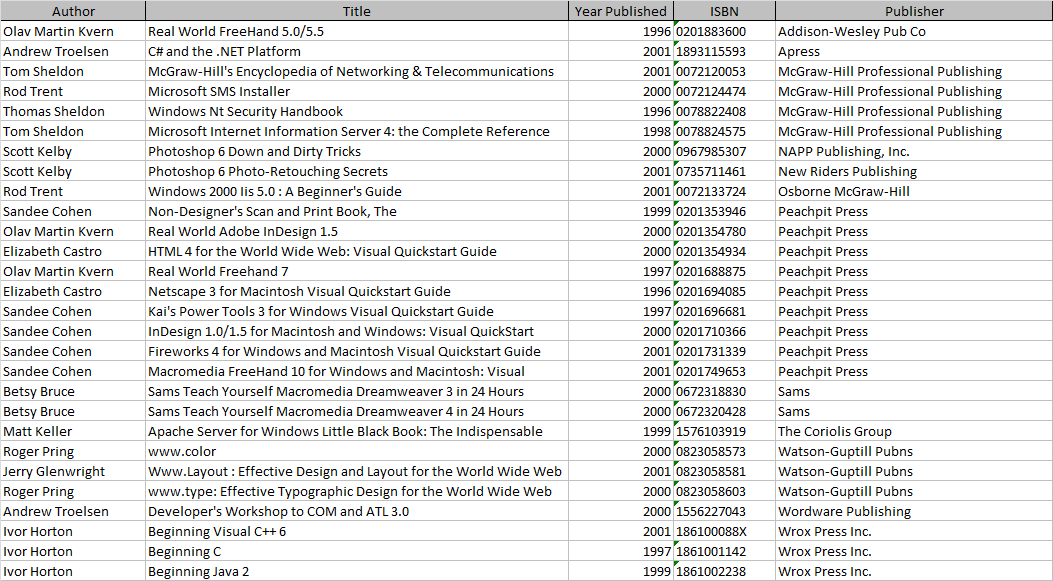Select year 1998 in the Tom Sheldon row
Image resolution: width=1053 pixels, height=581 pixels.
pyautogui.click(x=621, y=132)
